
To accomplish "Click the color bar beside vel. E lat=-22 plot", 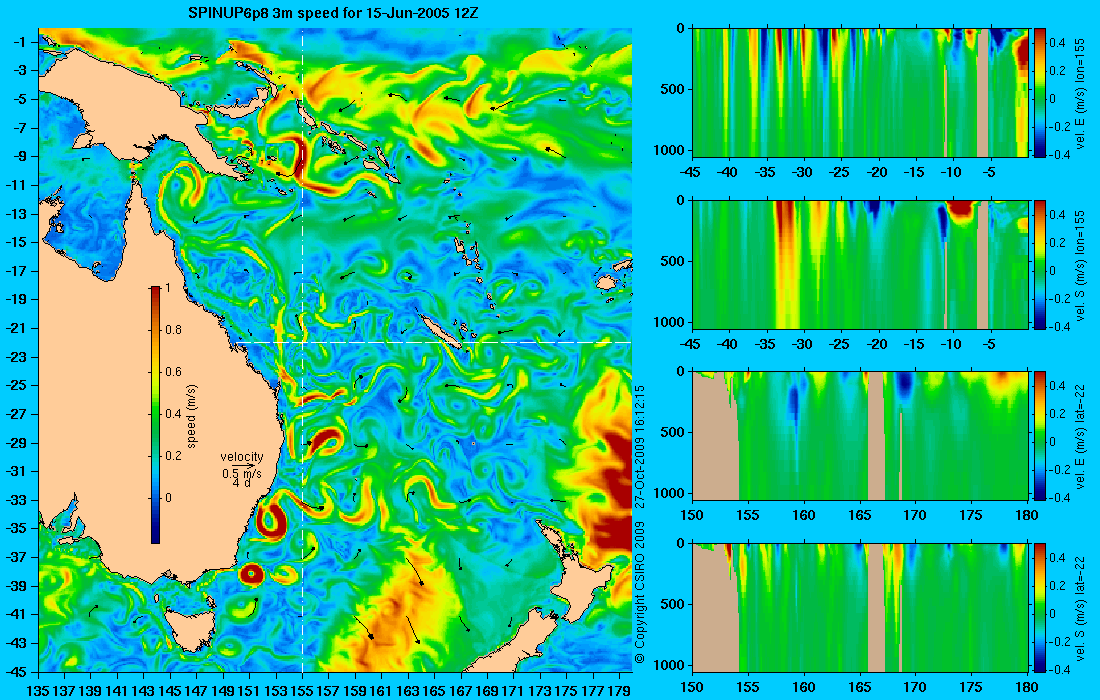I will [x=1040, y=436].
